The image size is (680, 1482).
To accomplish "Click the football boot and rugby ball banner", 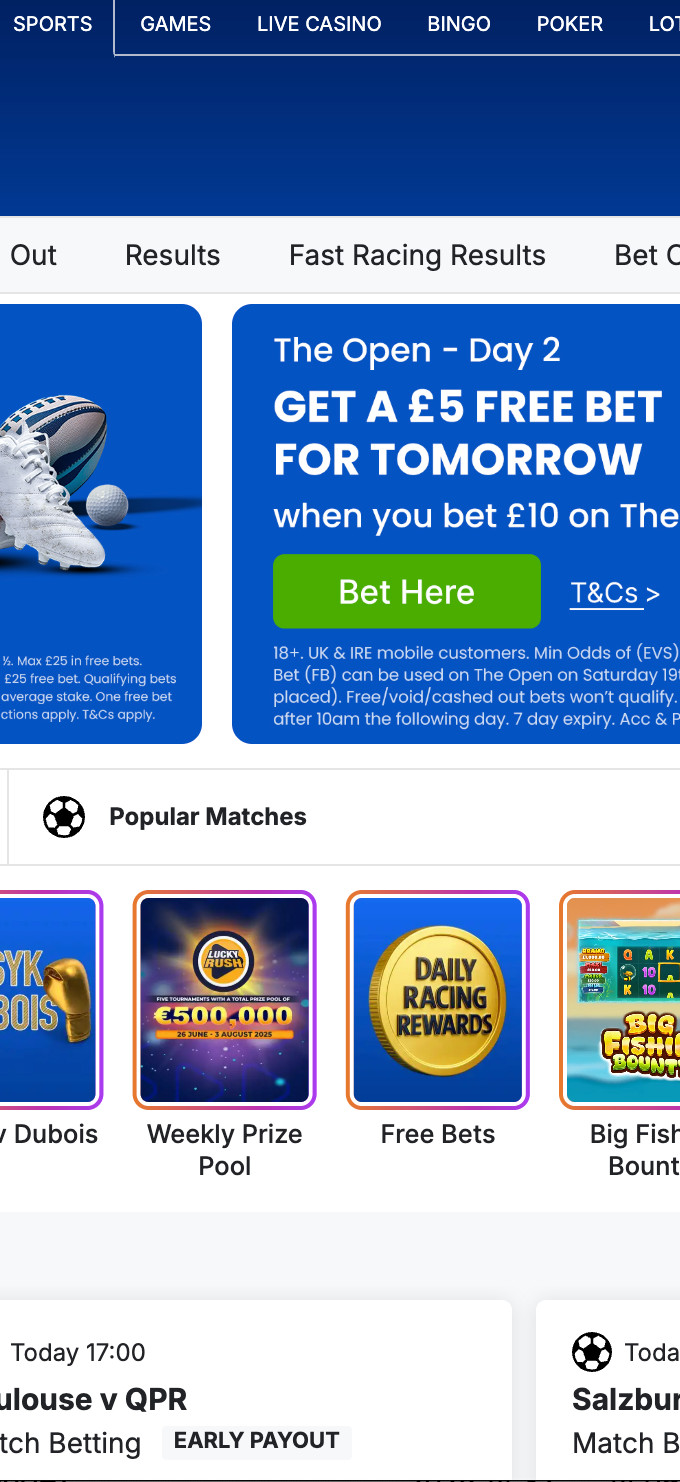I will tap(100, 524).
